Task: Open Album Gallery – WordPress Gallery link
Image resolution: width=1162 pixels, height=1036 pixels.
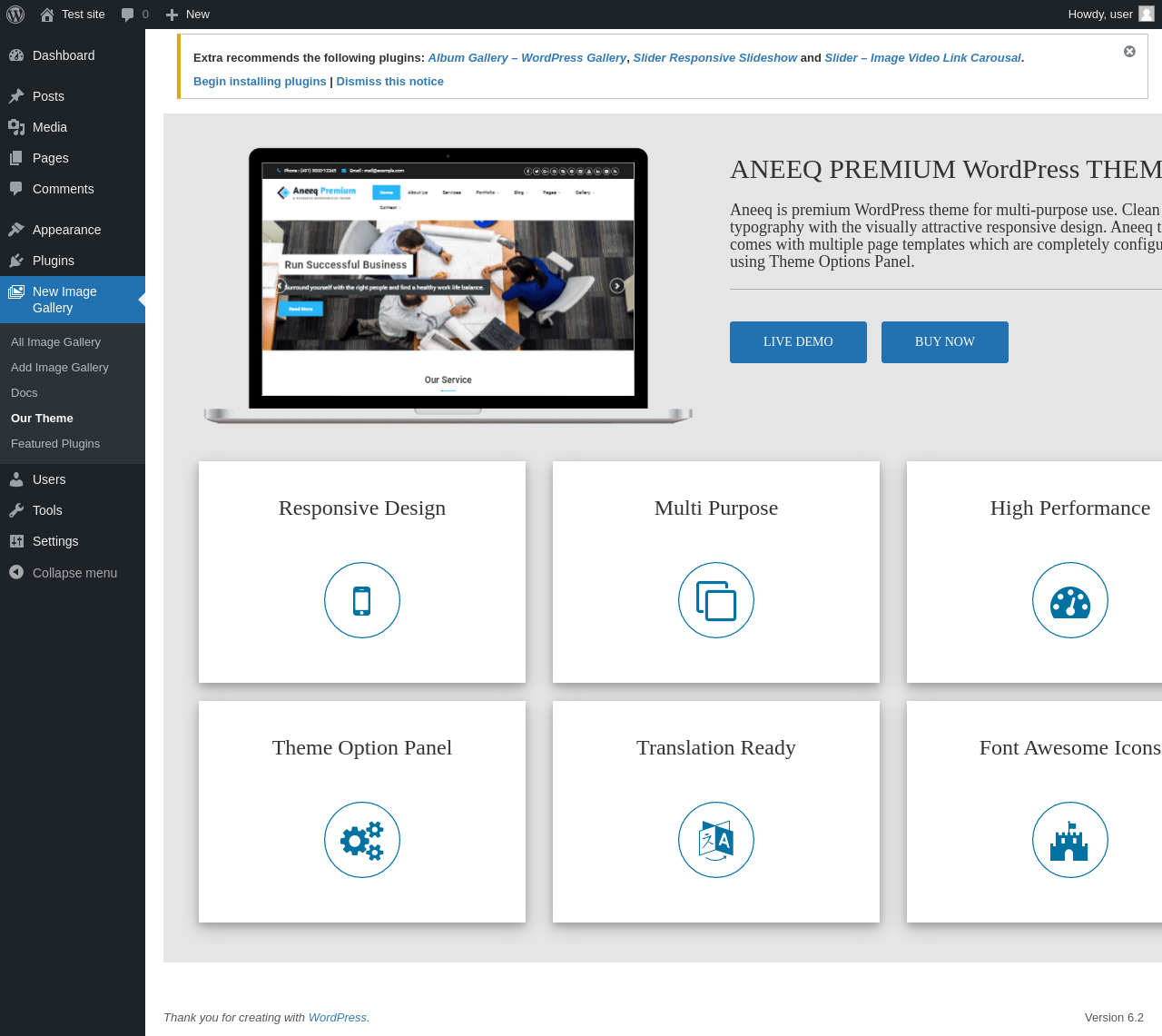Action: coord(527,58)
